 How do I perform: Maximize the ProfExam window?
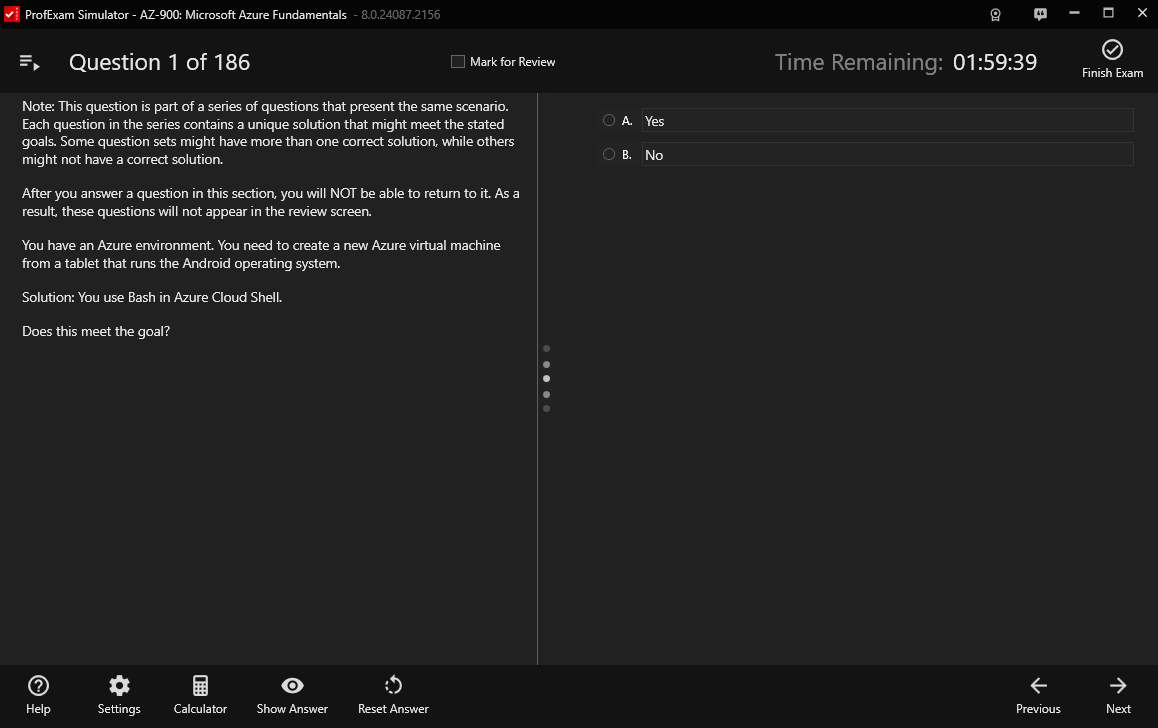pos(1109,13)
